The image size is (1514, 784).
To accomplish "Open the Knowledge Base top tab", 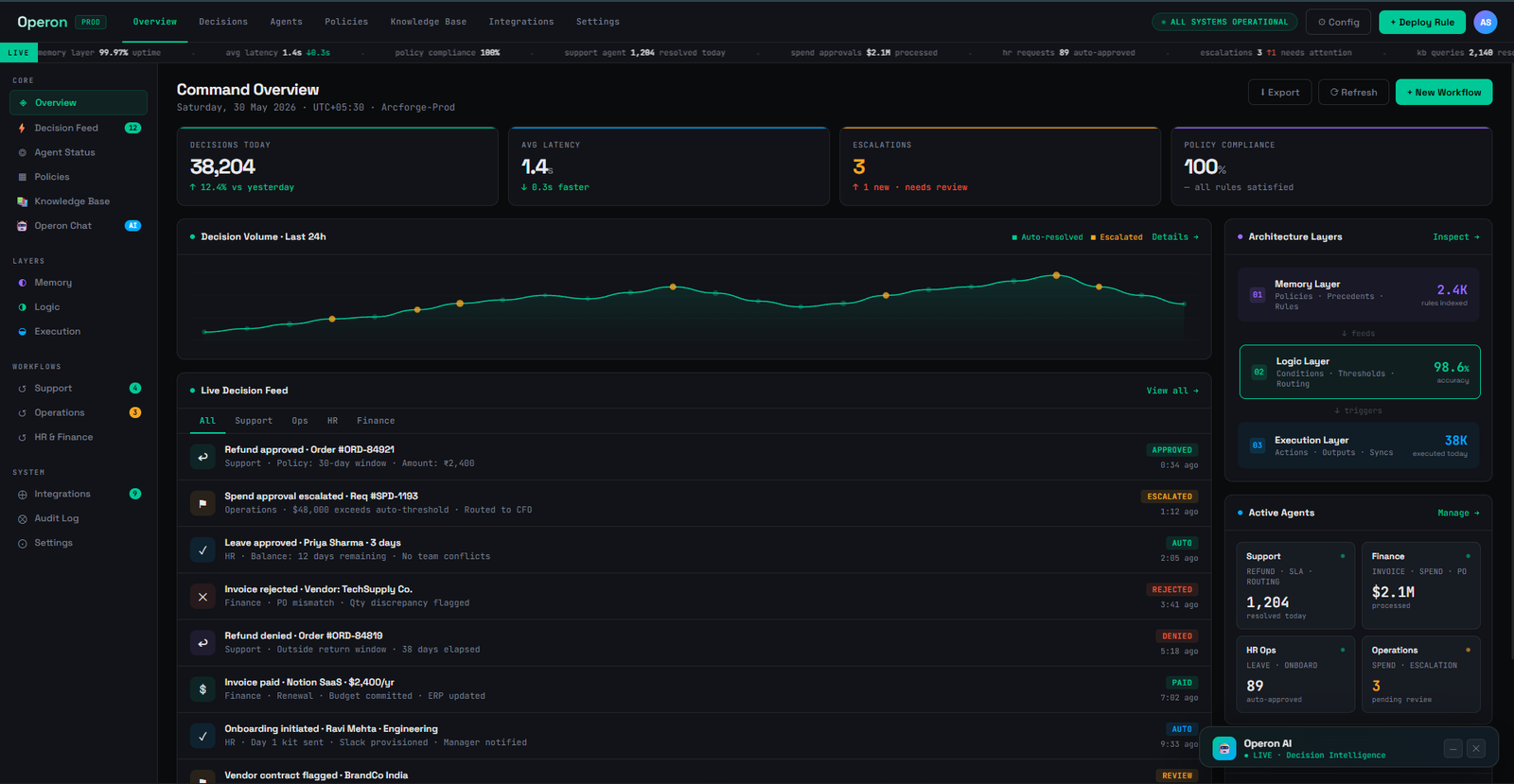I will (429, 22).
